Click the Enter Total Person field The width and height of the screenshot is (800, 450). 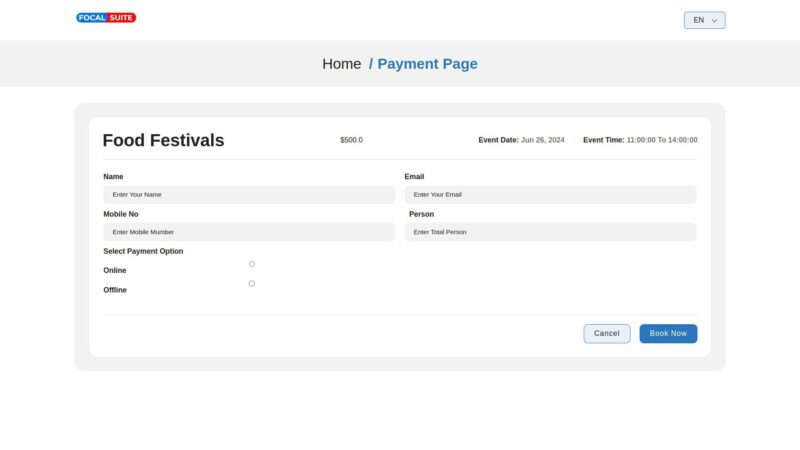(x=550, y=232)
